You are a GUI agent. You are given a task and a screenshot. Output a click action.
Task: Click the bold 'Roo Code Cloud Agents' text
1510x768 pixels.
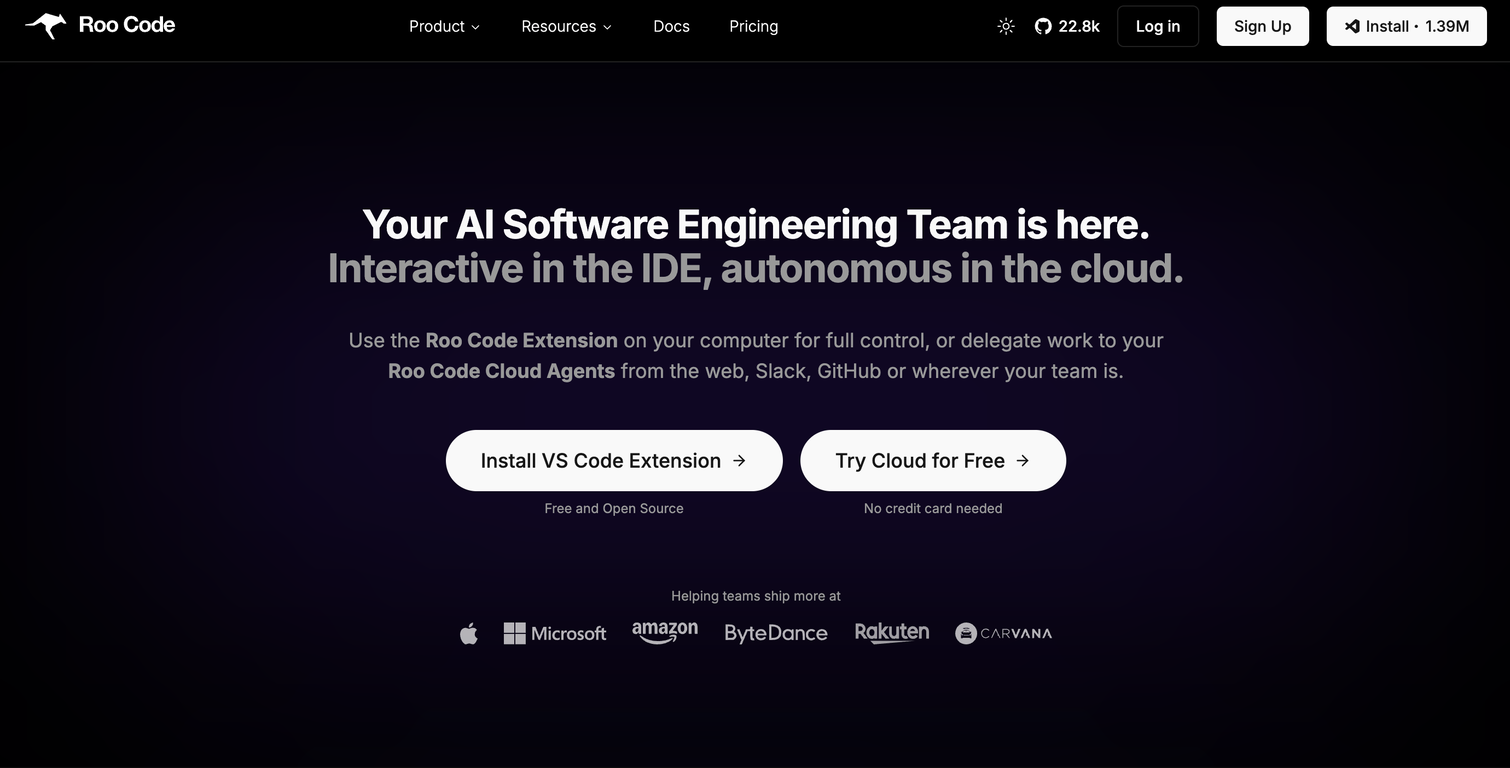point(501,371)
